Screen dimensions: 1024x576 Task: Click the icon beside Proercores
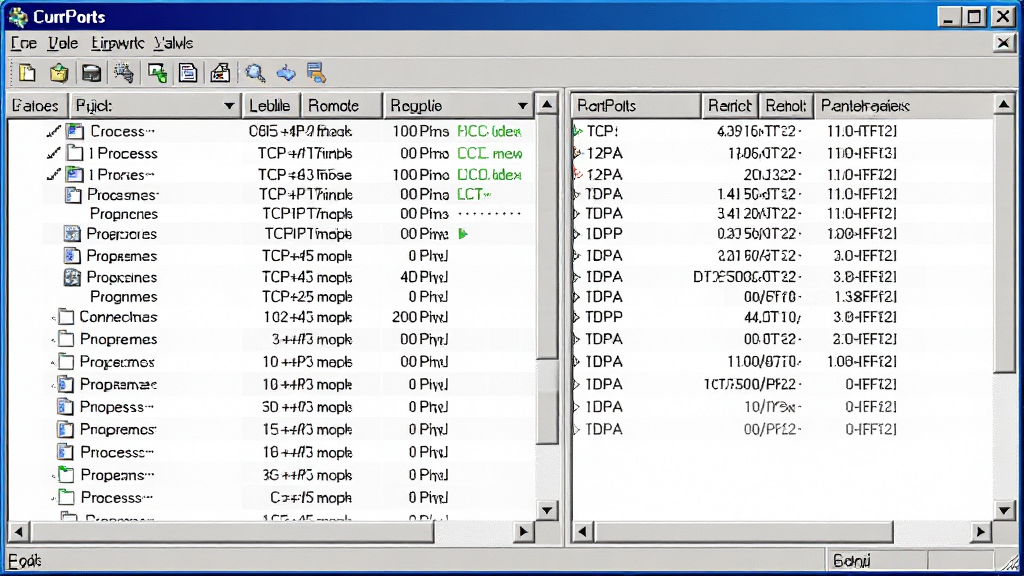coord(72,234)
